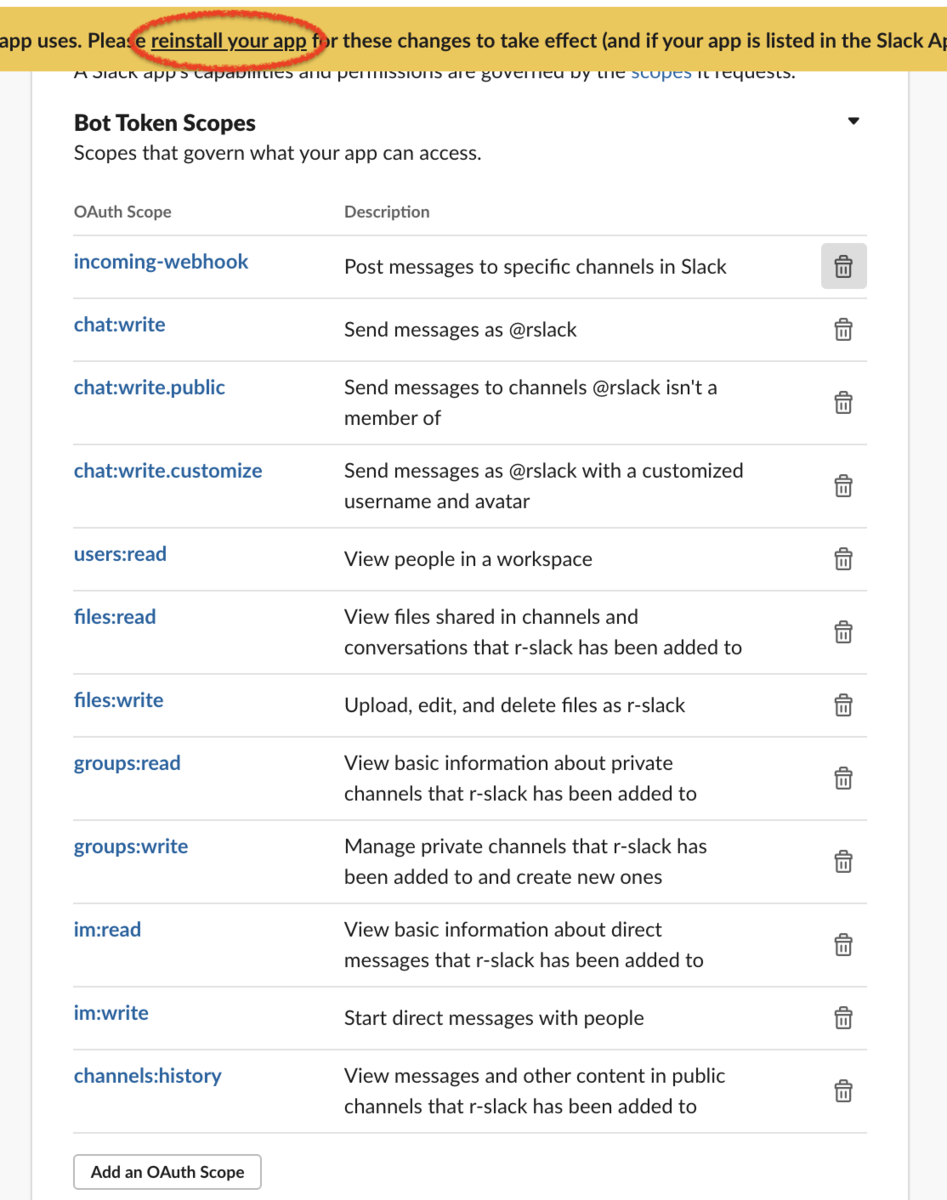The height and width of the screenshot is (1200, 947).
Task: Remove the groups:read scope
Action: pyautogui.click(x=843, y=778)
